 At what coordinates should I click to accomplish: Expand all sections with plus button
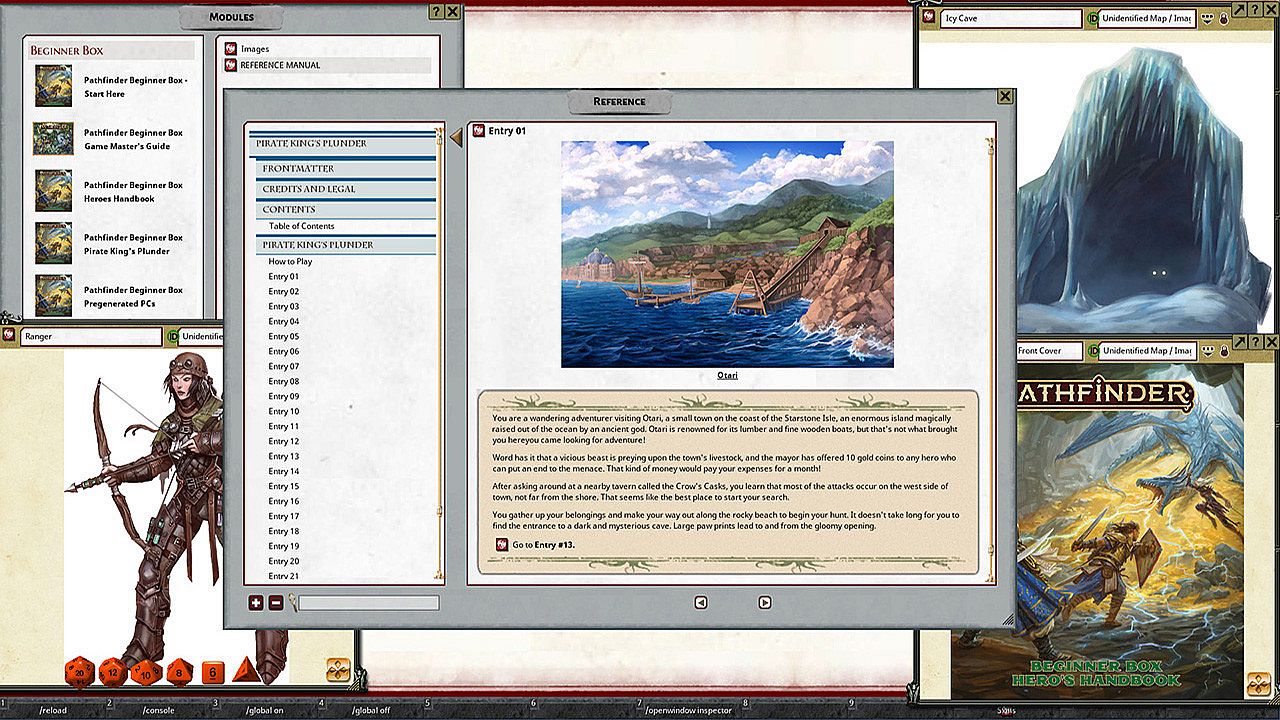point(256,603)
